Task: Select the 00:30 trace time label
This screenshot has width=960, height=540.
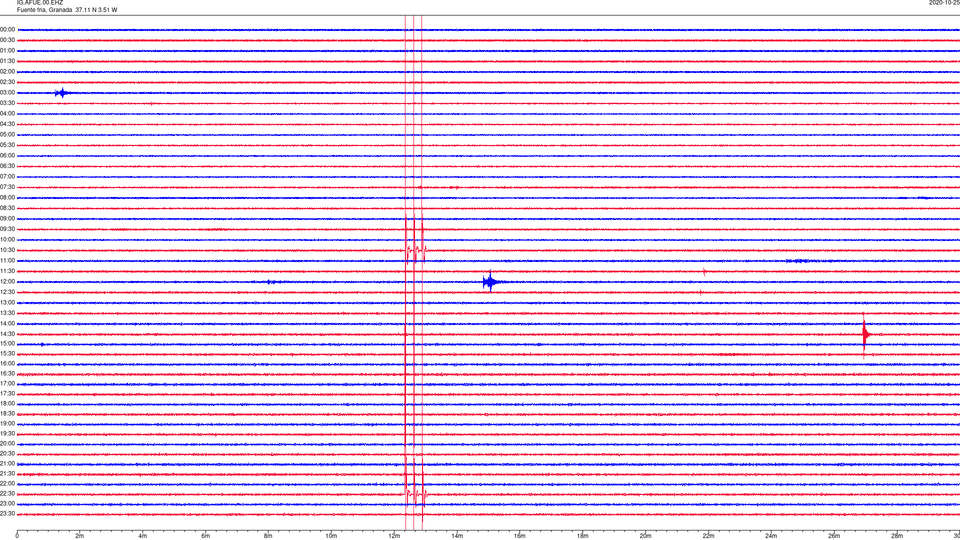Action: 8,40
